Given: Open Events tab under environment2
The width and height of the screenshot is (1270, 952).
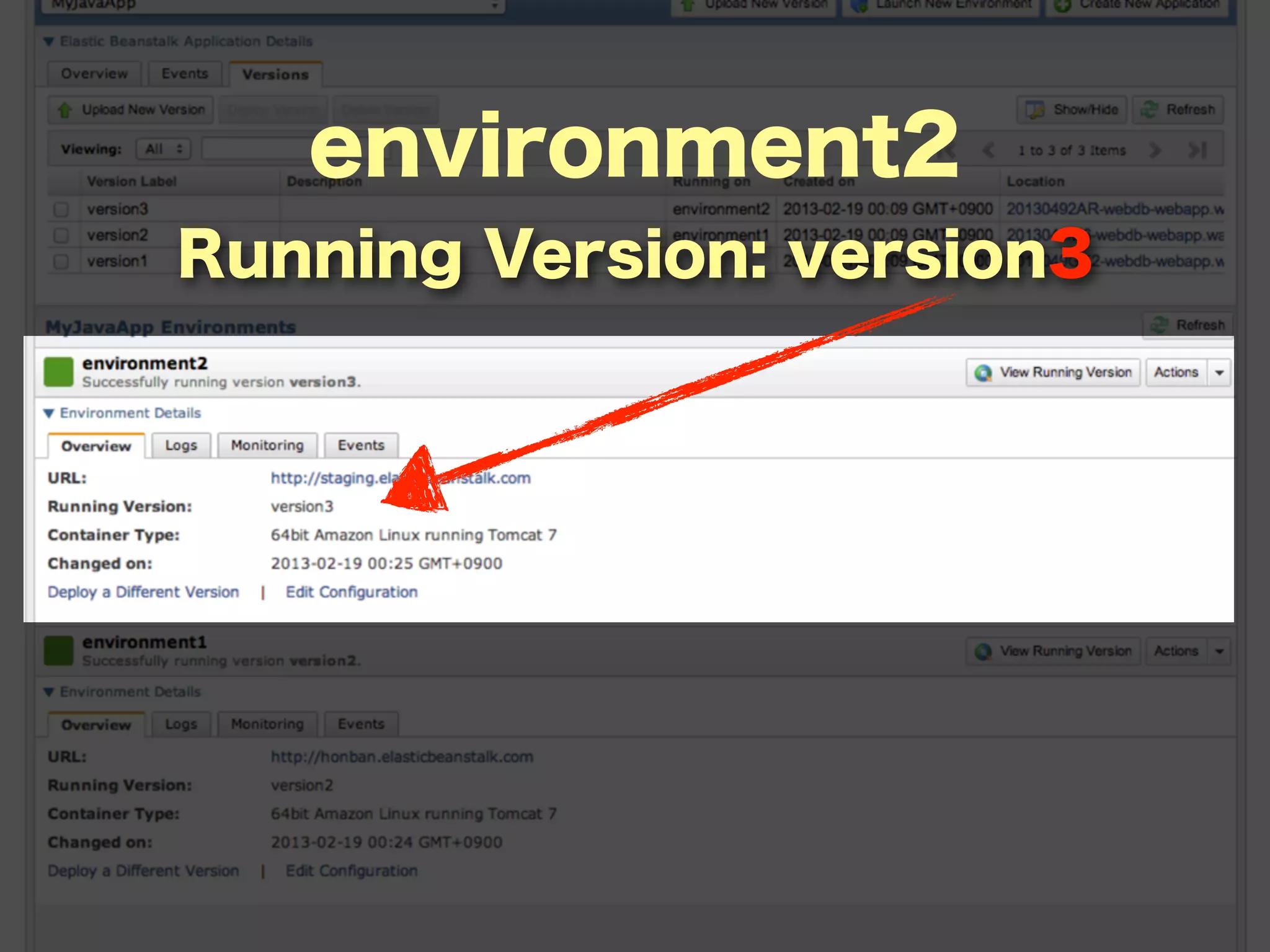Looking at the screenshot, I should [x=361, y=446].
